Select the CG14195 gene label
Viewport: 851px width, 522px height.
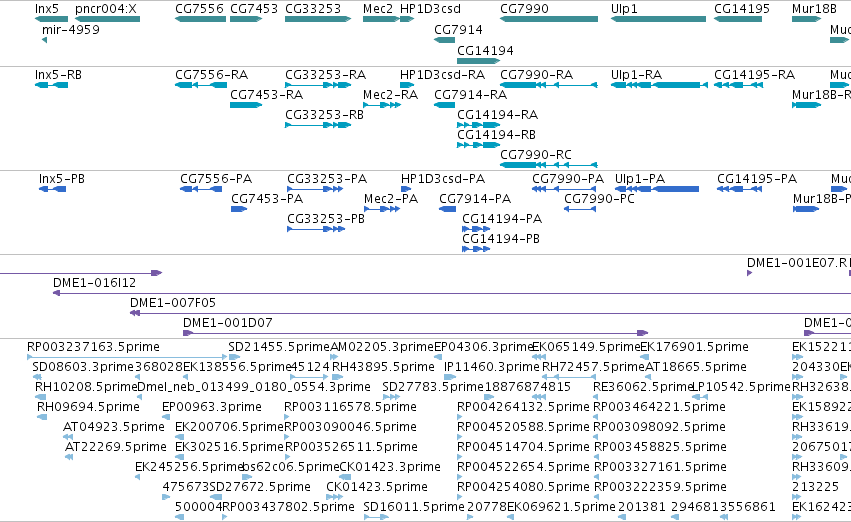(x=742, y=9)
